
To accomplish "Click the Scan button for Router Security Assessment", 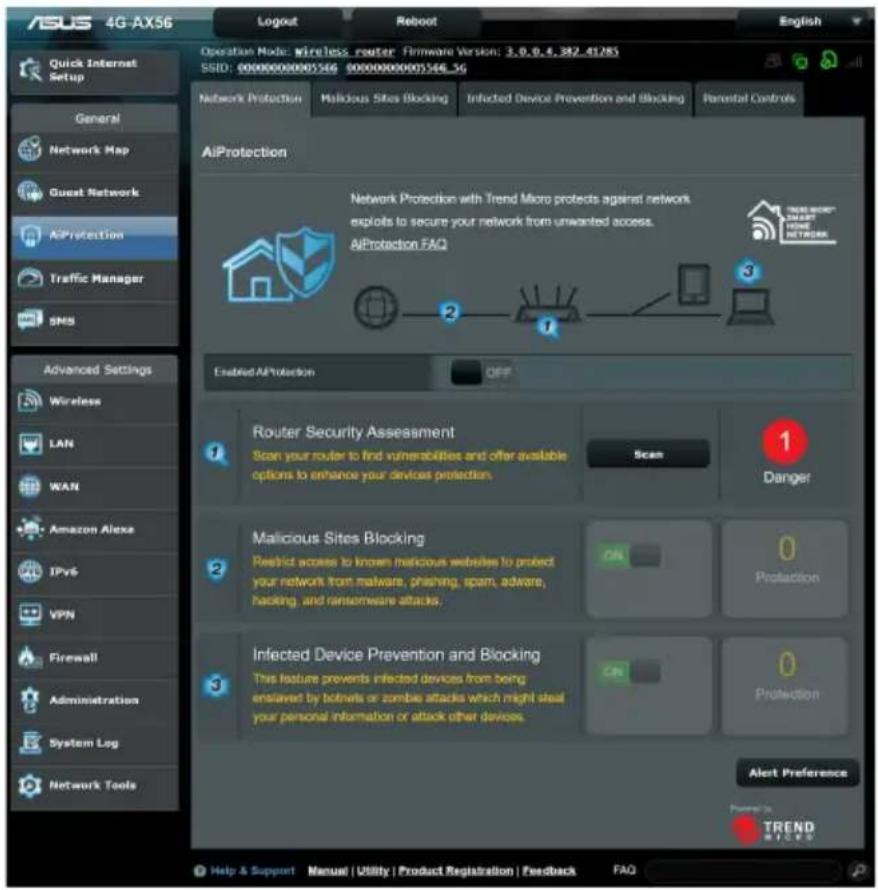I will [x=648, y=454].
